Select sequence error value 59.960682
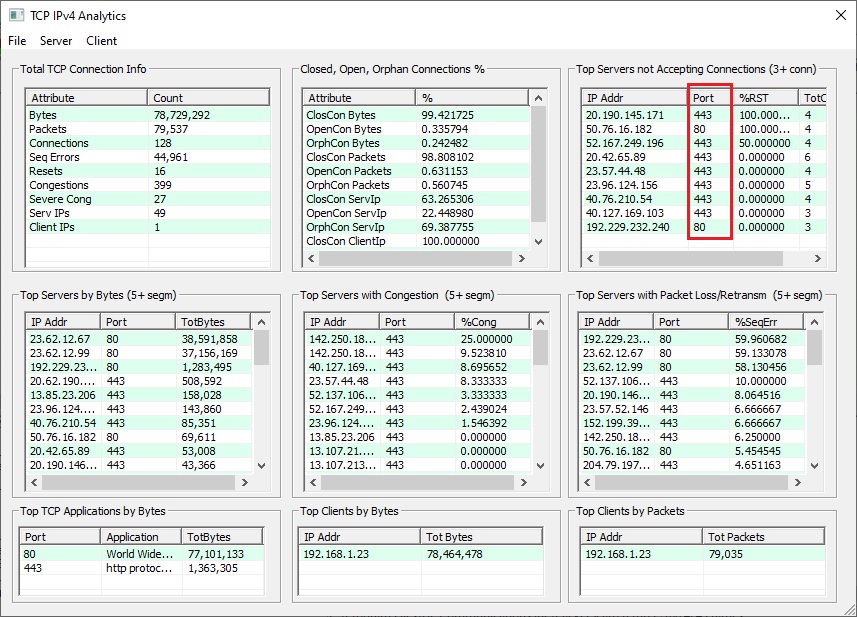This screenshot has height=617, width=857. click(x=761, y=339)
